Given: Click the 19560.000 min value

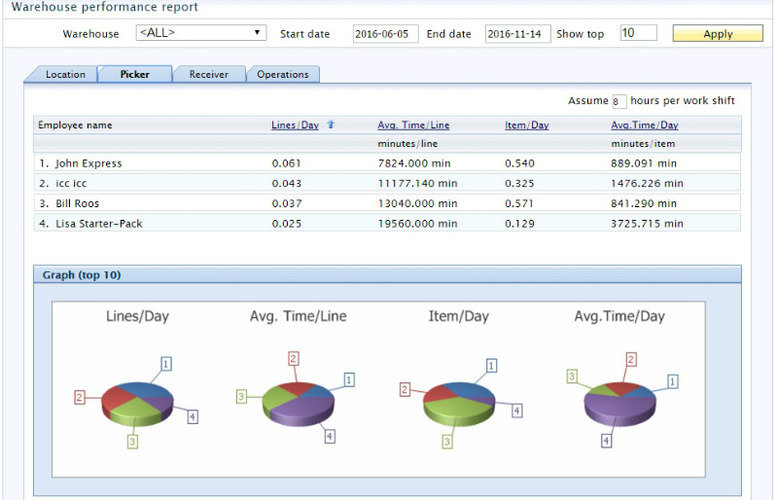Looking at the screenshot, I should (417, 223).
